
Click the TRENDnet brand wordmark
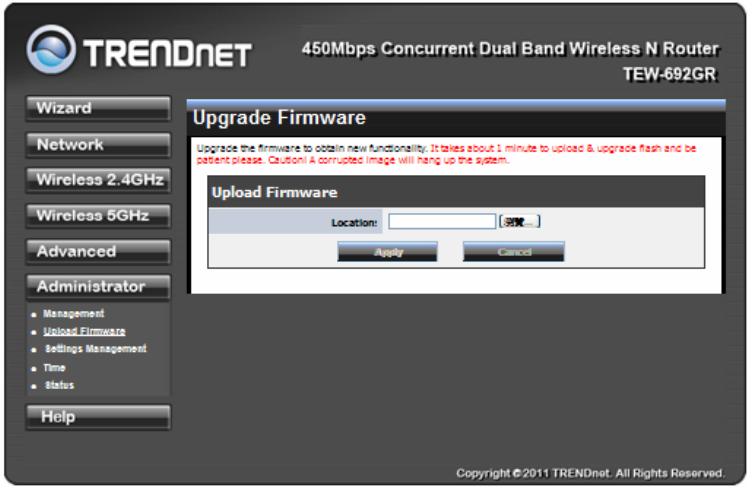(x=167, y=53)
